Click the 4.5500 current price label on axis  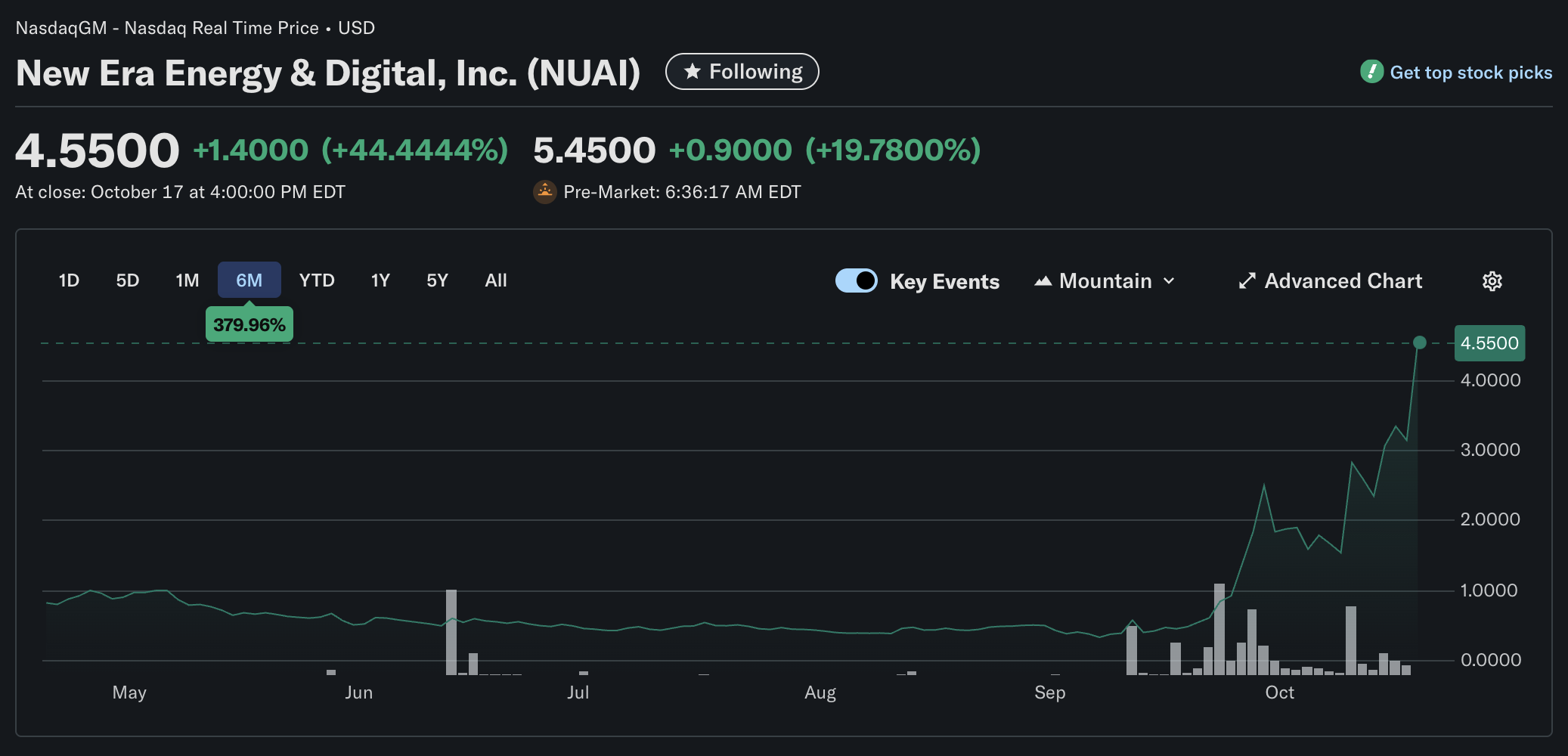1489,343
